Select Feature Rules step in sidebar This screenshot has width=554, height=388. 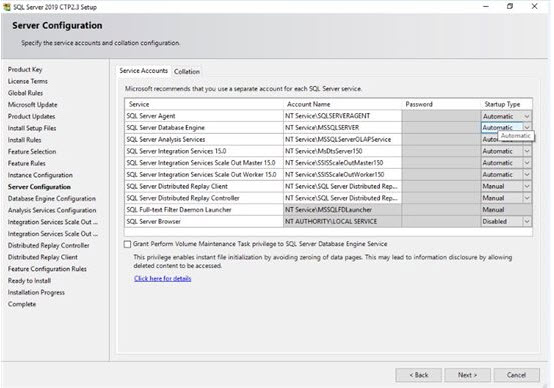[x=26, y=163]
